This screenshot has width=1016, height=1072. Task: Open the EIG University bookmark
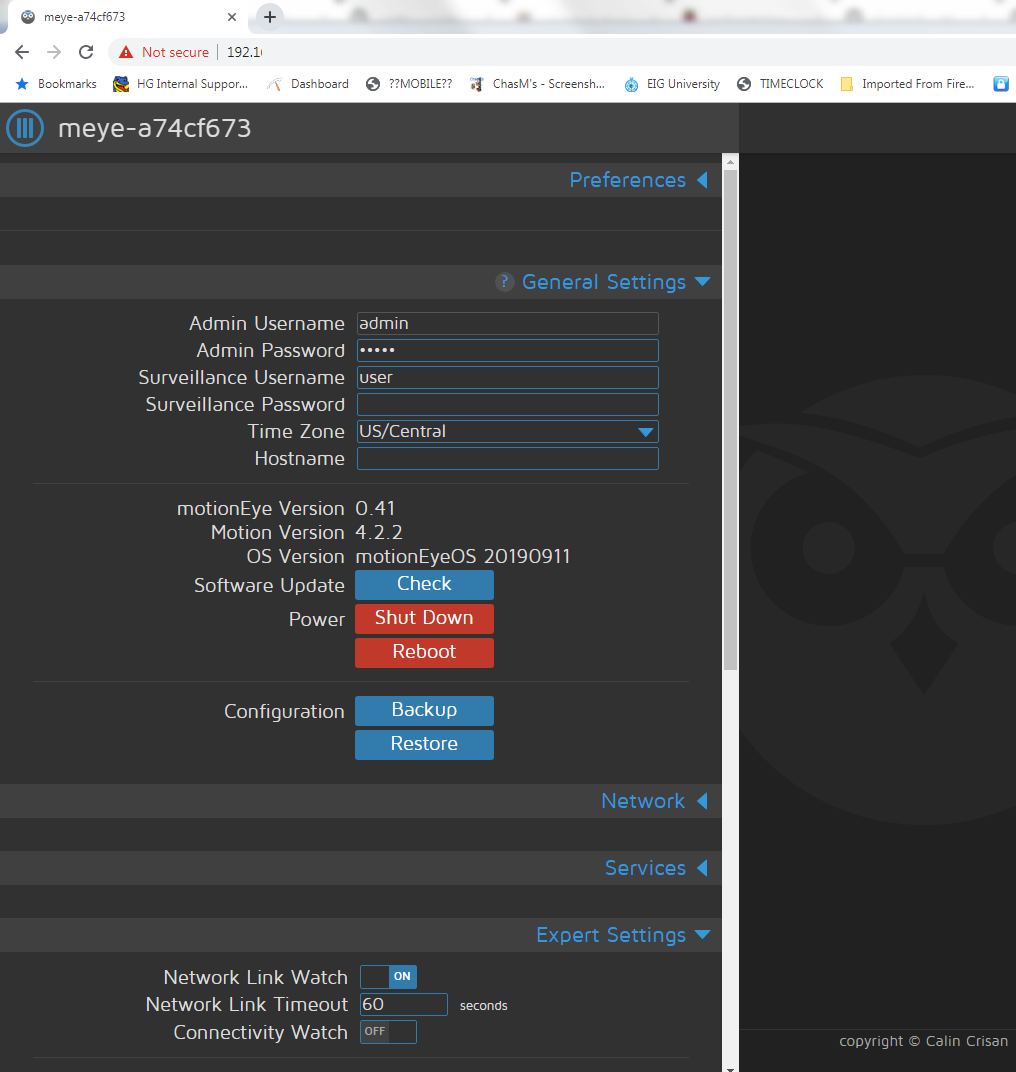672,84
